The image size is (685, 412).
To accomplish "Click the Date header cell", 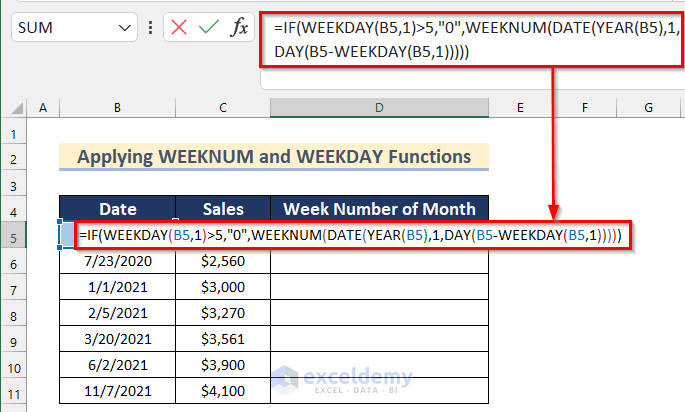I will (x=117, y=209).
